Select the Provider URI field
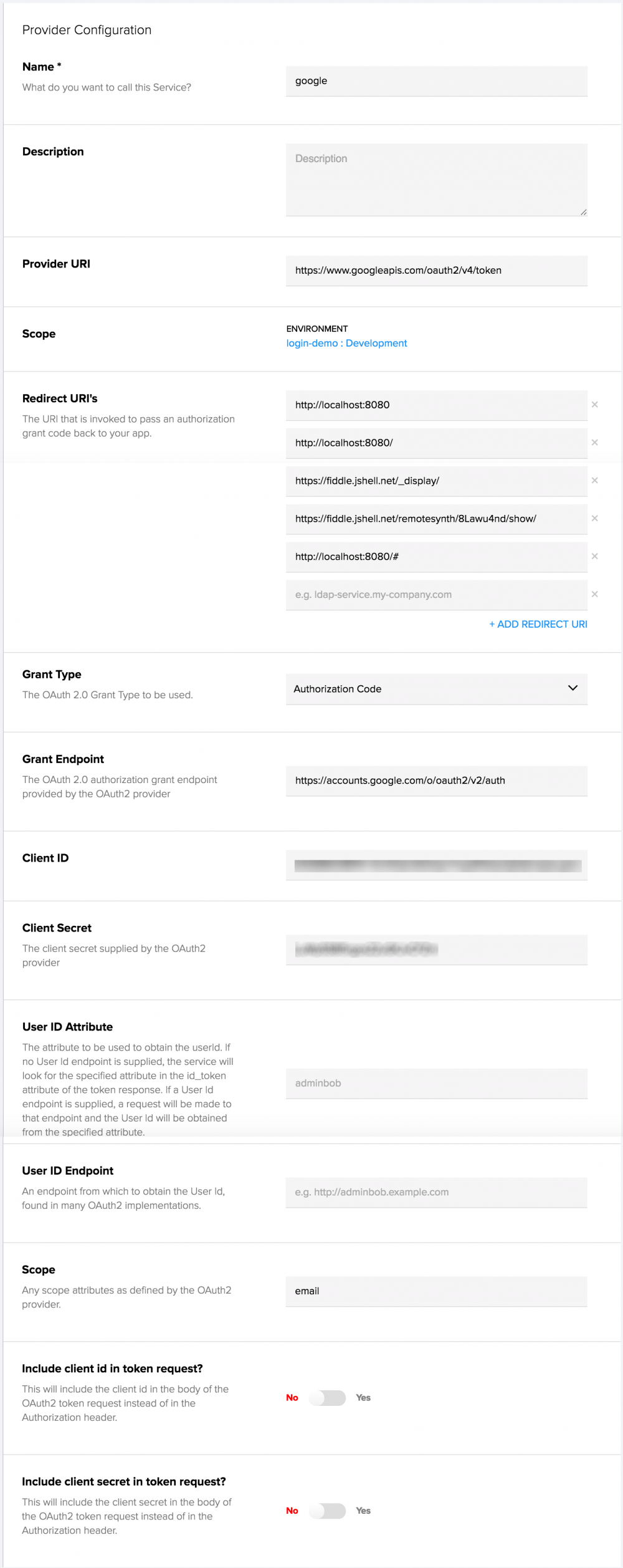 click(x=436, y=270)
